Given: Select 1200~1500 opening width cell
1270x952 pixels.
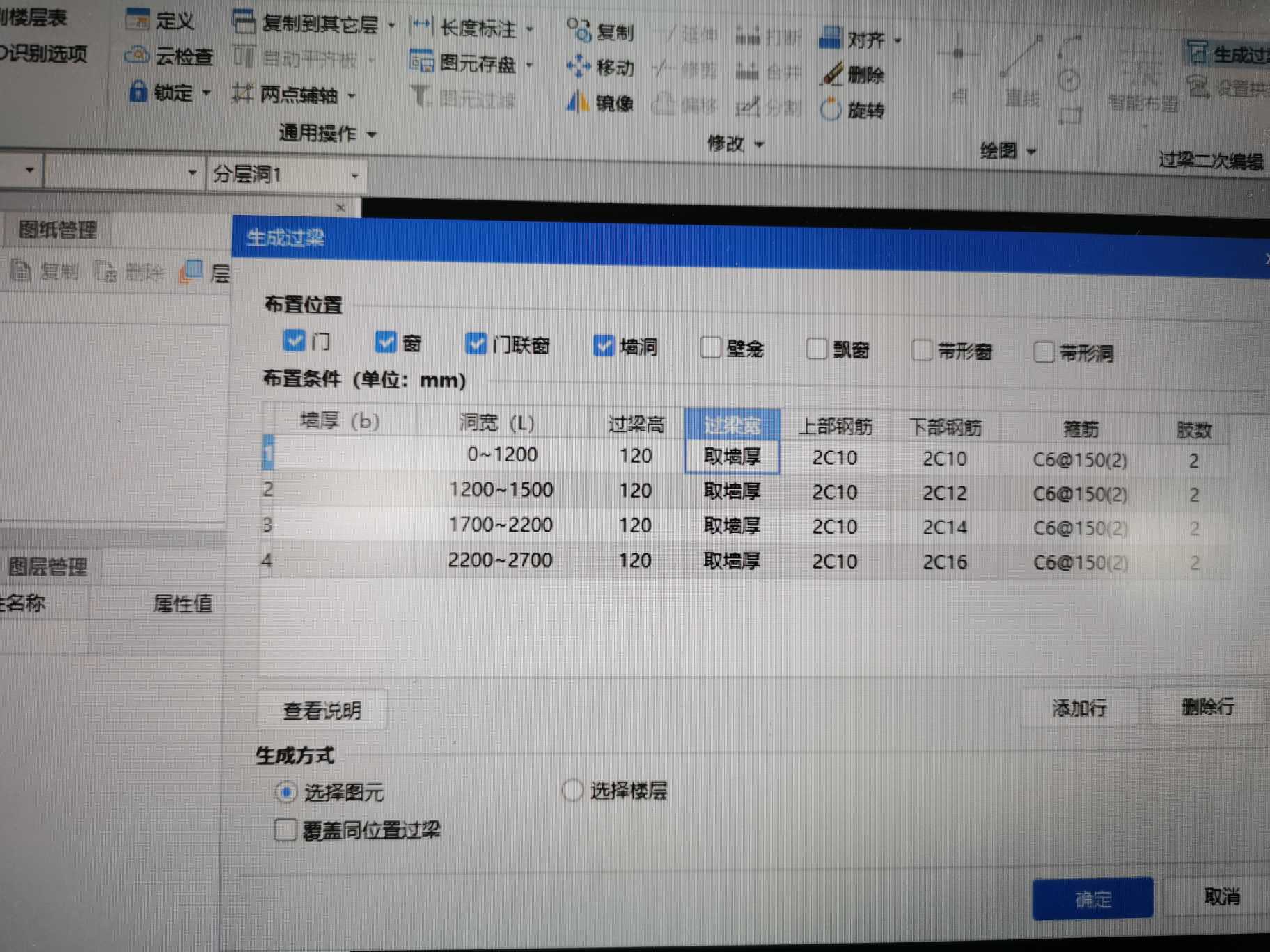Looking at the screenshot, I should (501, 489).
